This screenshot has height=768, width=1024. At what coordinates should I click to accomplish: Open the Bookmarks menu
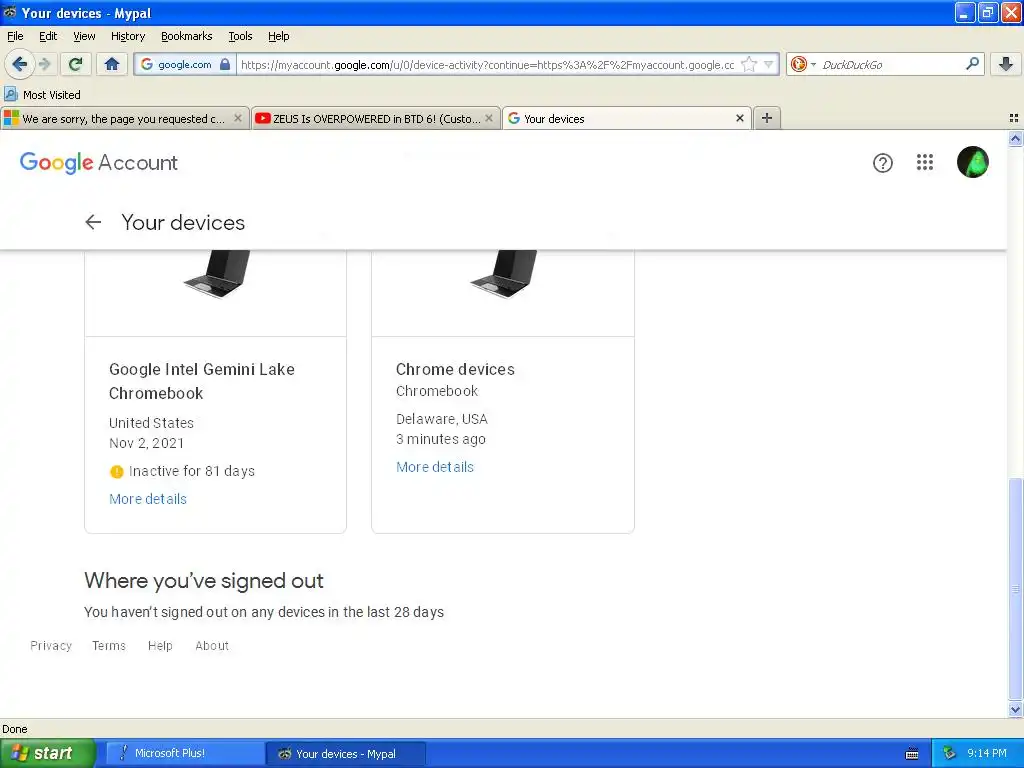click(187, 36)
